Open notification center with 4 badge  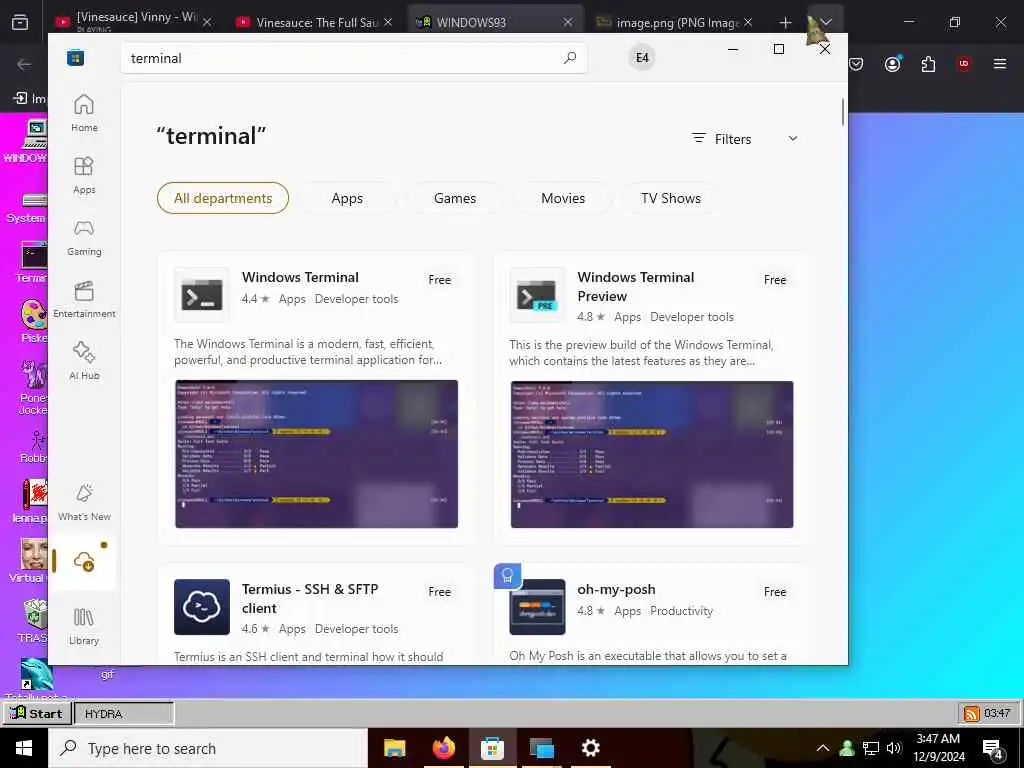point(992,748)
